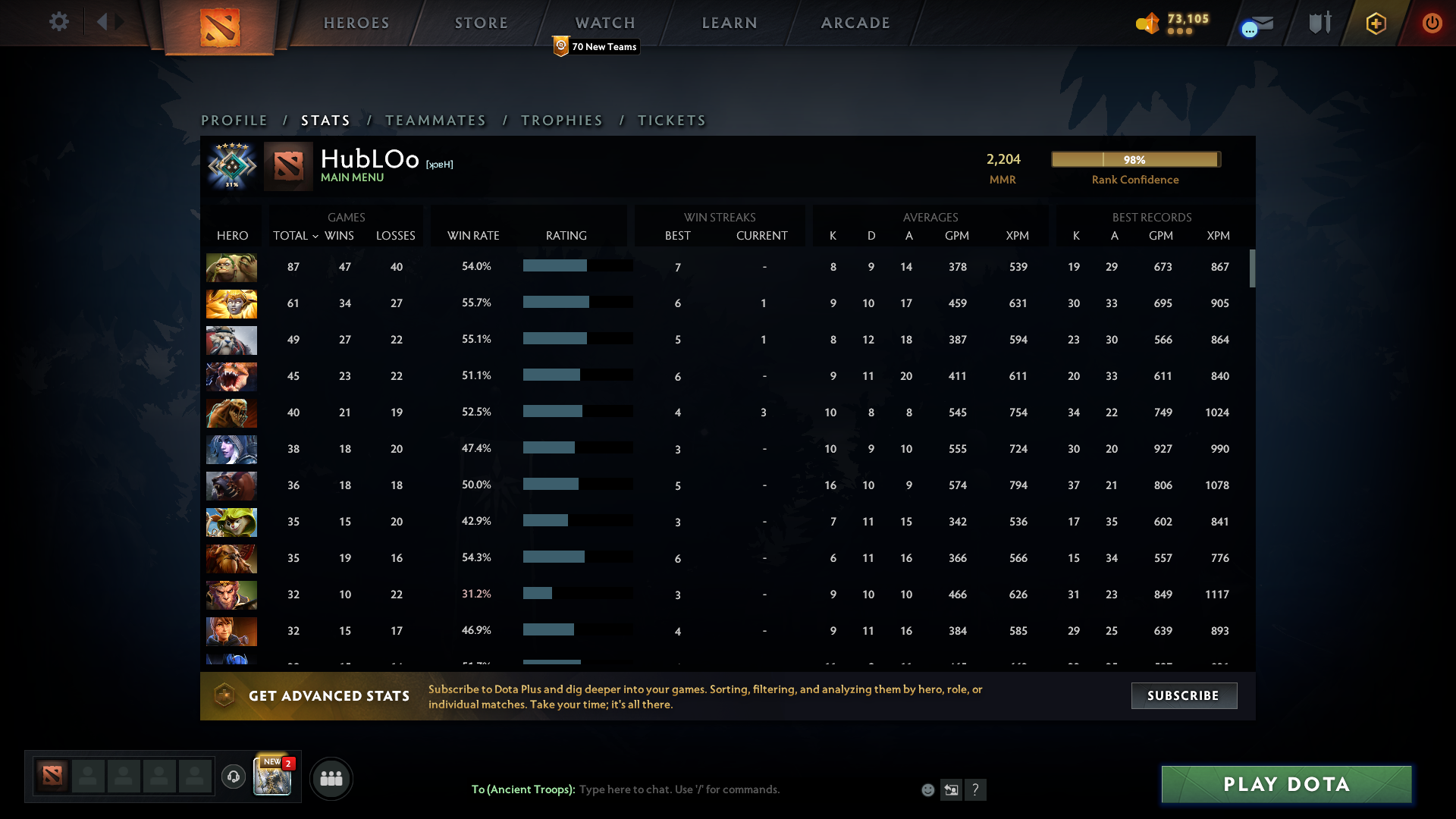Open the Armory shield-and-sword icon
Image resolution: width=1456 pixels, height=819 pixels.
point(1319,23)
